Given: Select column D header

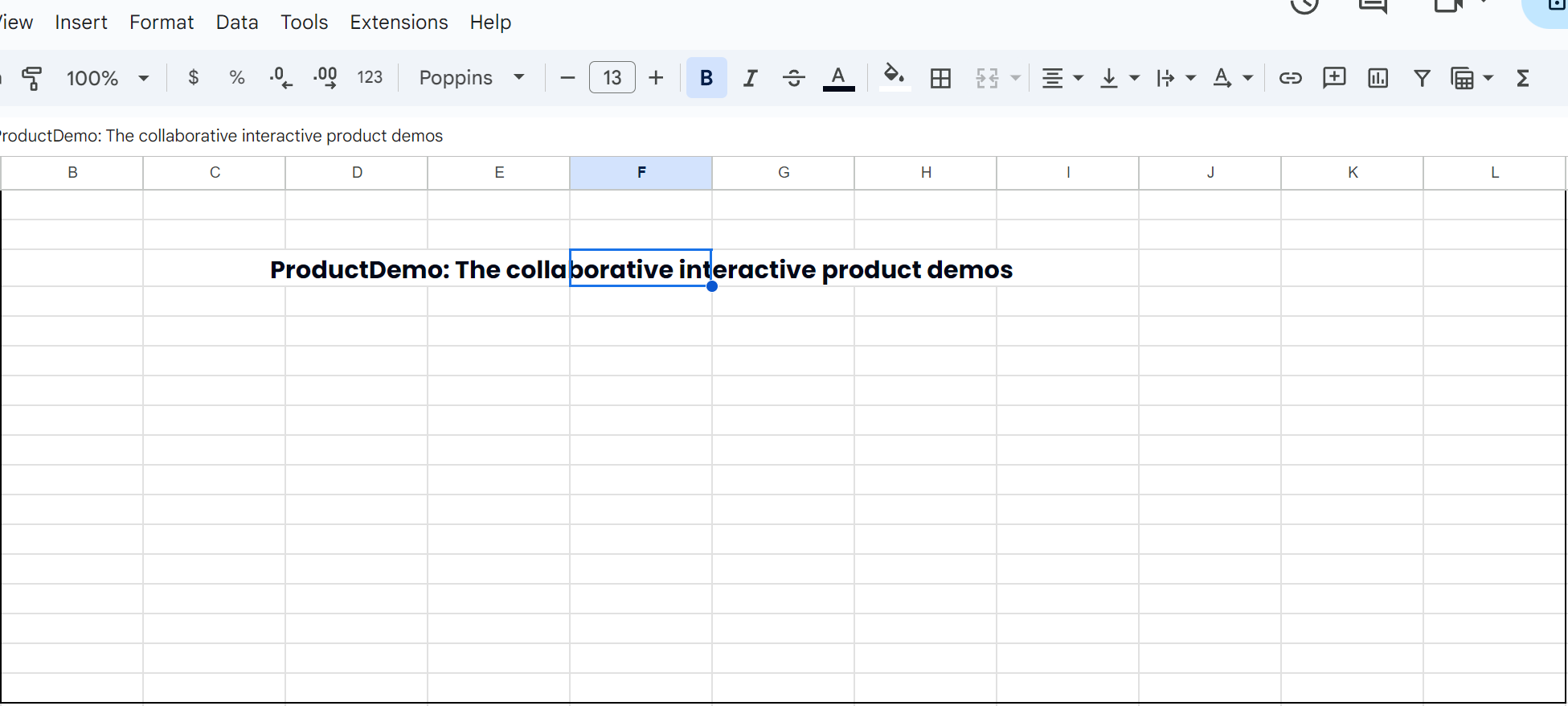Looking at the screenshot, I should pyautogui.click(x=357, y=173).
